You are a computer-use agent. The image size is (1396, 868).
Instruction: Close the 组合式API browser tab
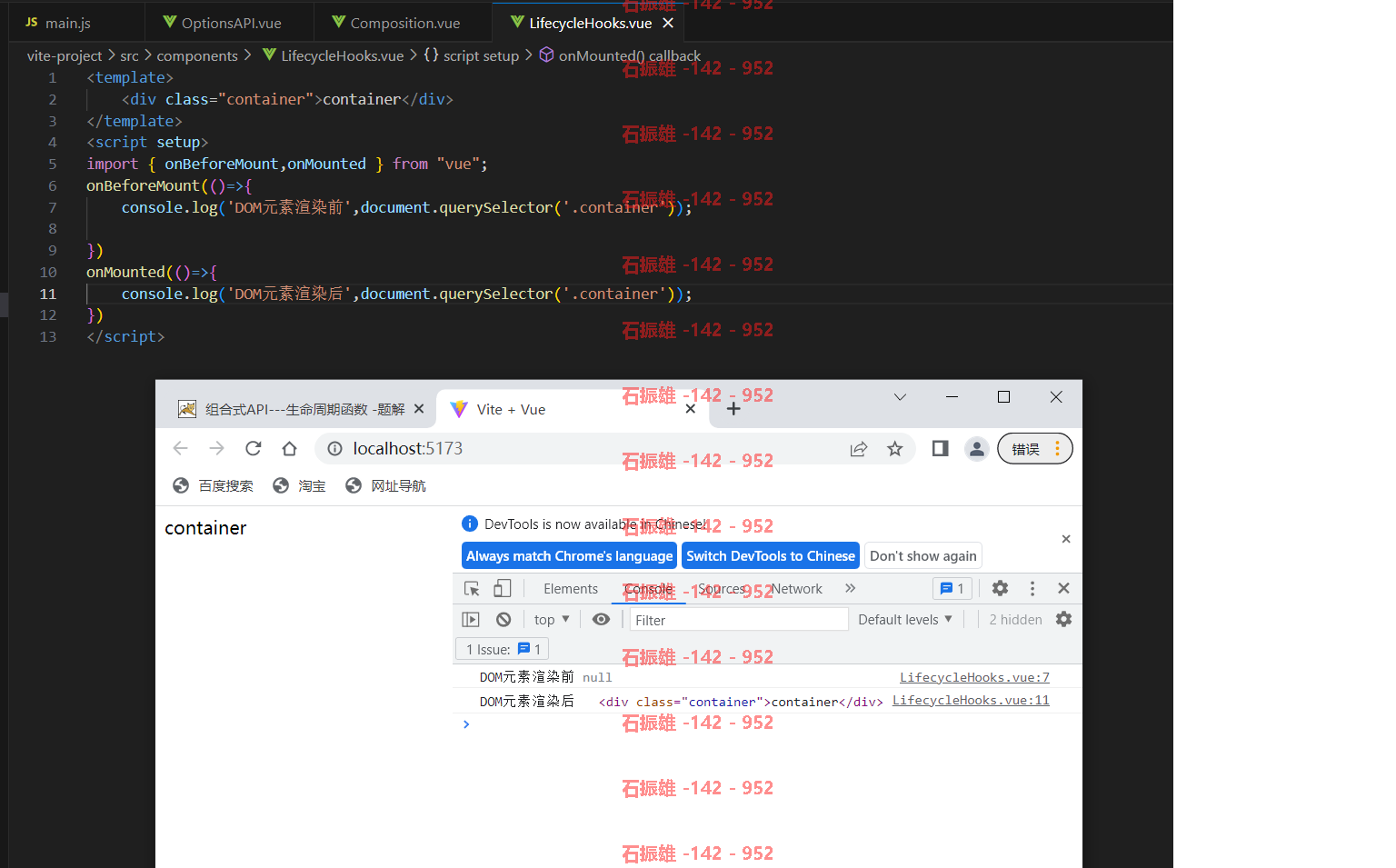tap(419, 409)
